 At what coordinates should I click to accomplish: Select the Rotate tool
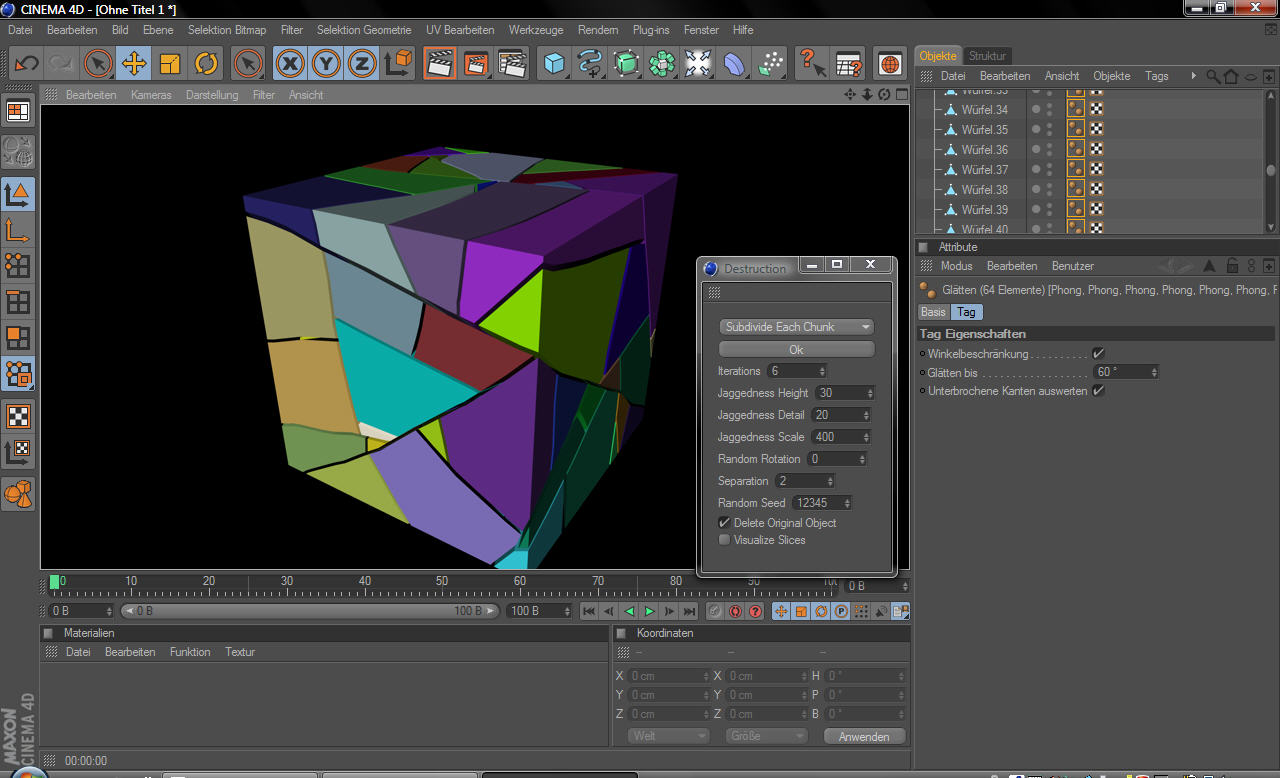[x=206, y=64]
